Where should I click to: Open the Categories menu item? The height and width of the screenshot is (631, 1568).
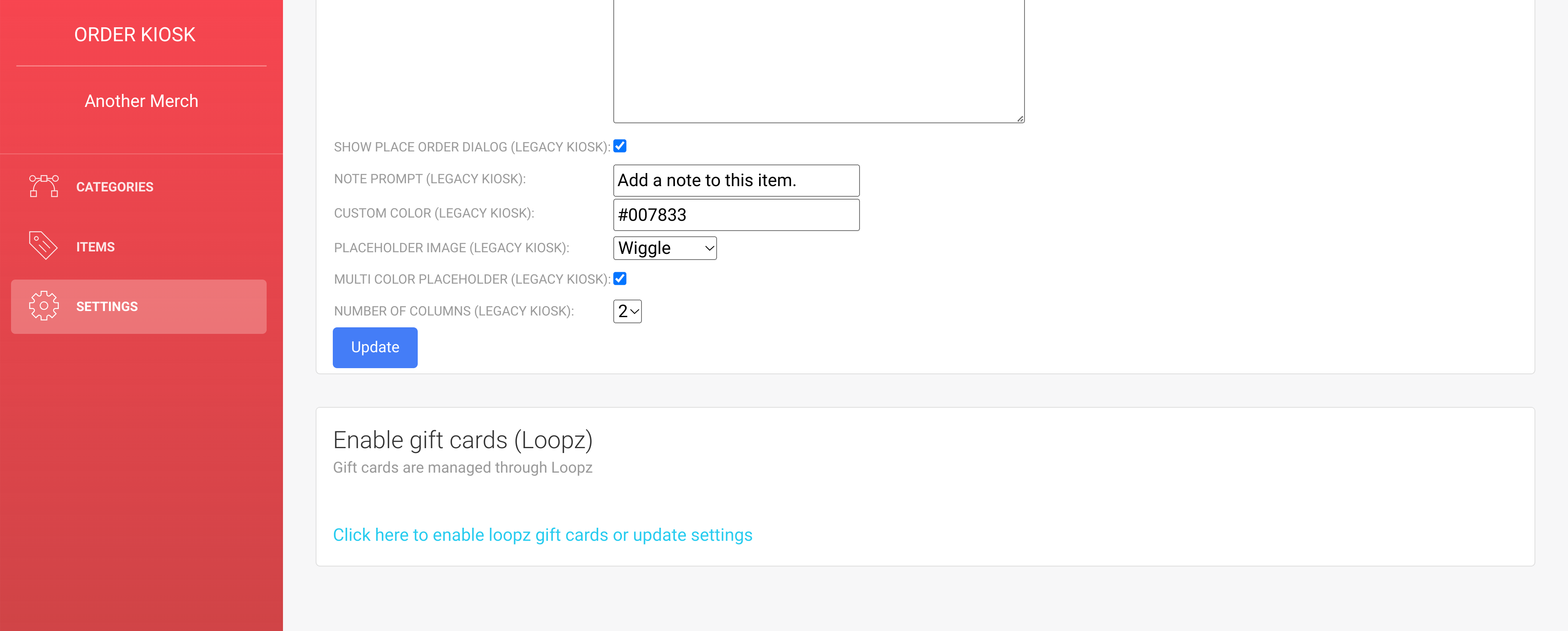point(139,187)
